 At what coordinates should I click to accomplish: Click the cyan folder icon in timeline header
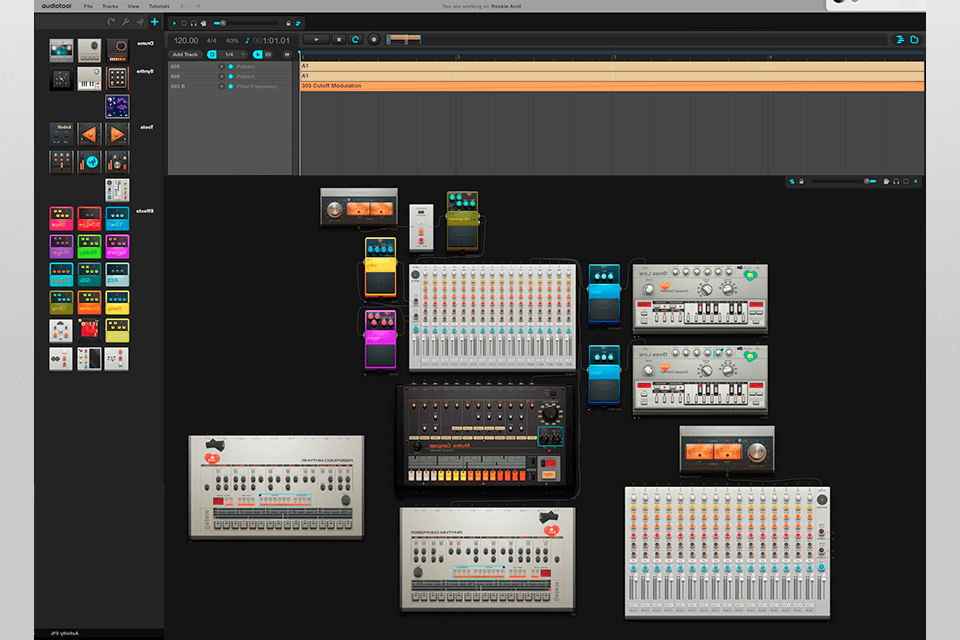pos(914,39)
